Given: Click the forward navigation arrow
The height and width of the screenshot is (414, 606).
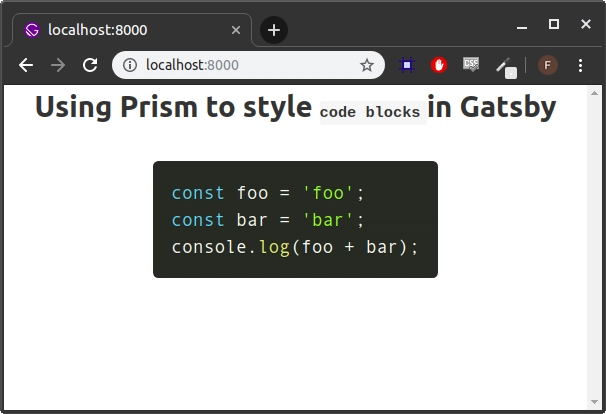Looking at the screenshot, I should coord(58,65).
